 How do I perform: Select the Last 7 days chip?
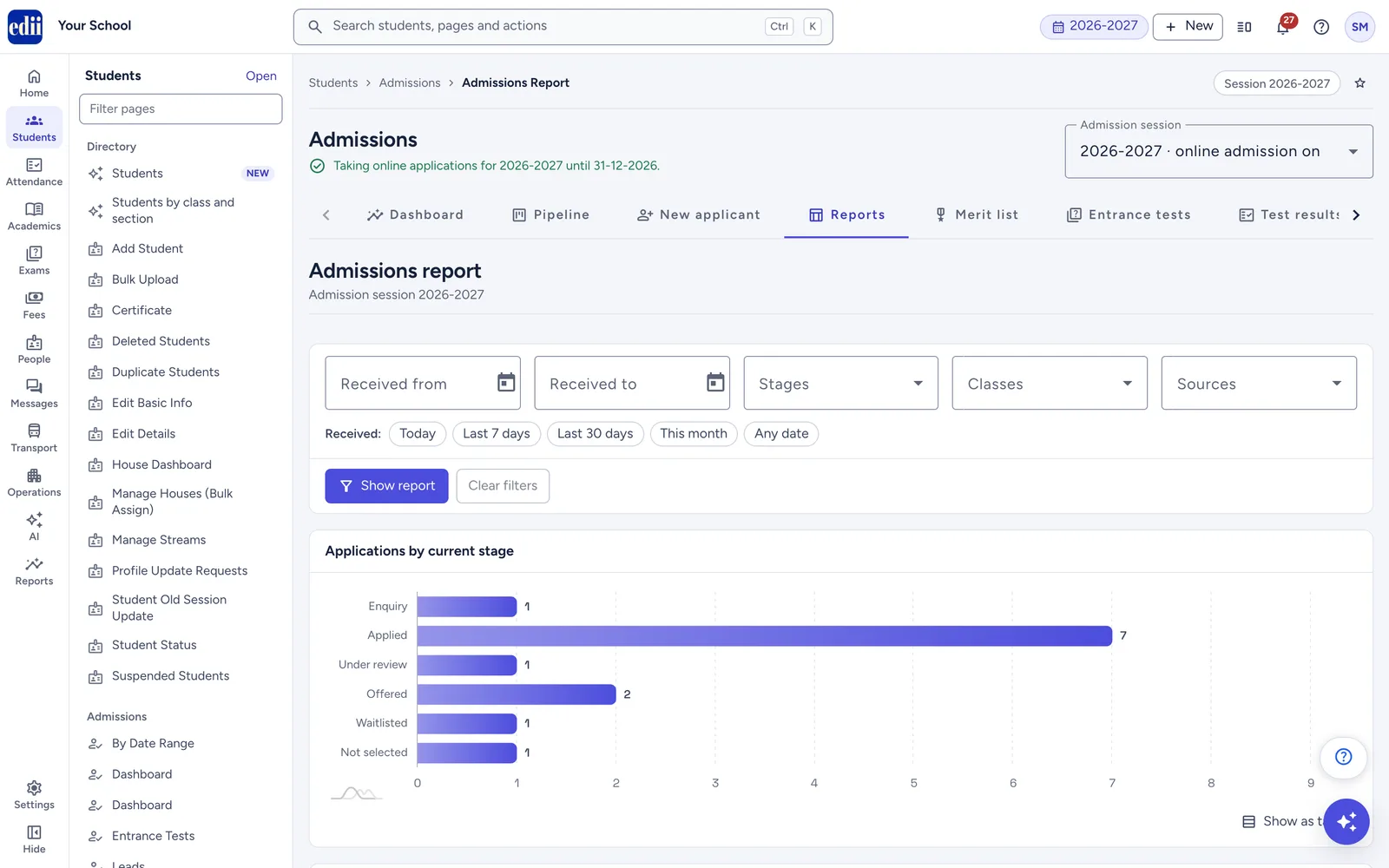click(497, 434)
